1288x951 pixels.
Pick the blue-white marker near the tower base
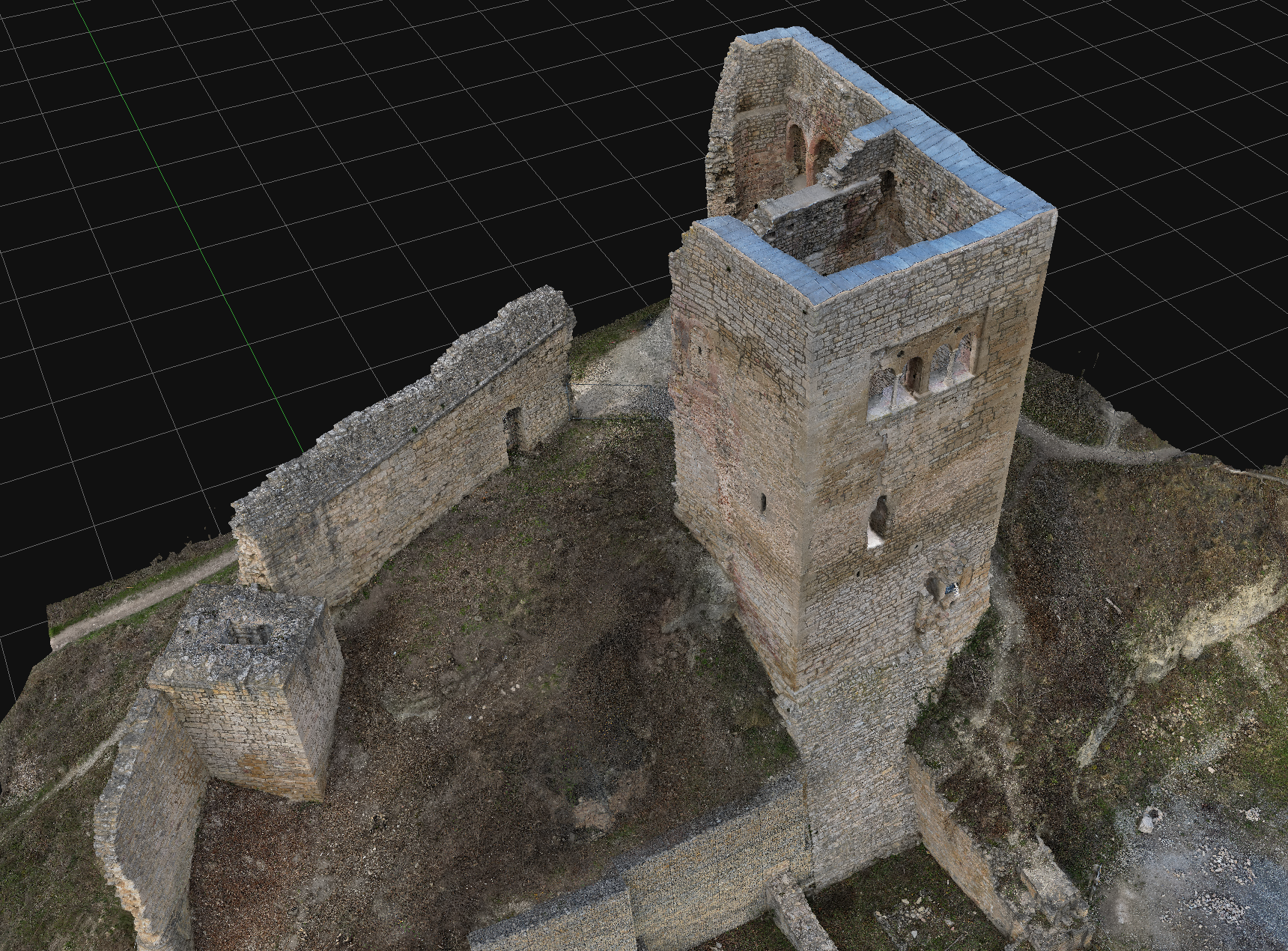coord(952,589)
